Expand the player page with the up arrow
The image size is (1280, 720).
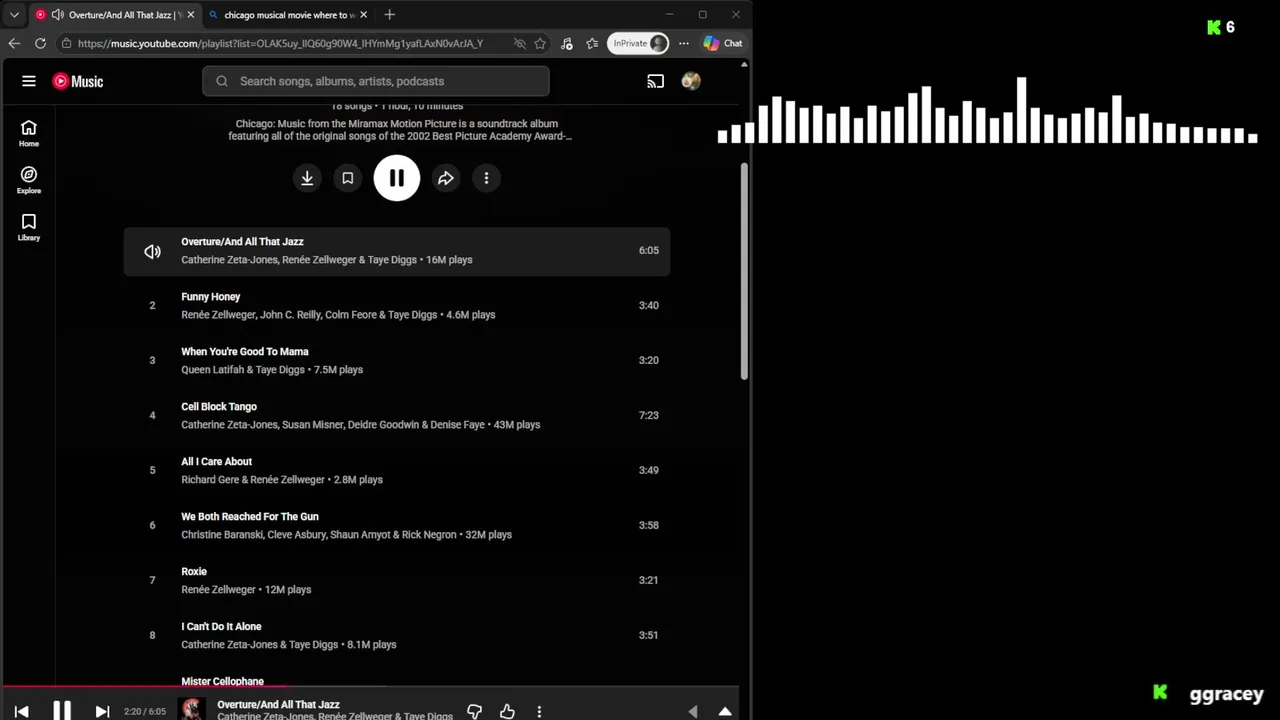pyautogui.click(x=725, y=711)
